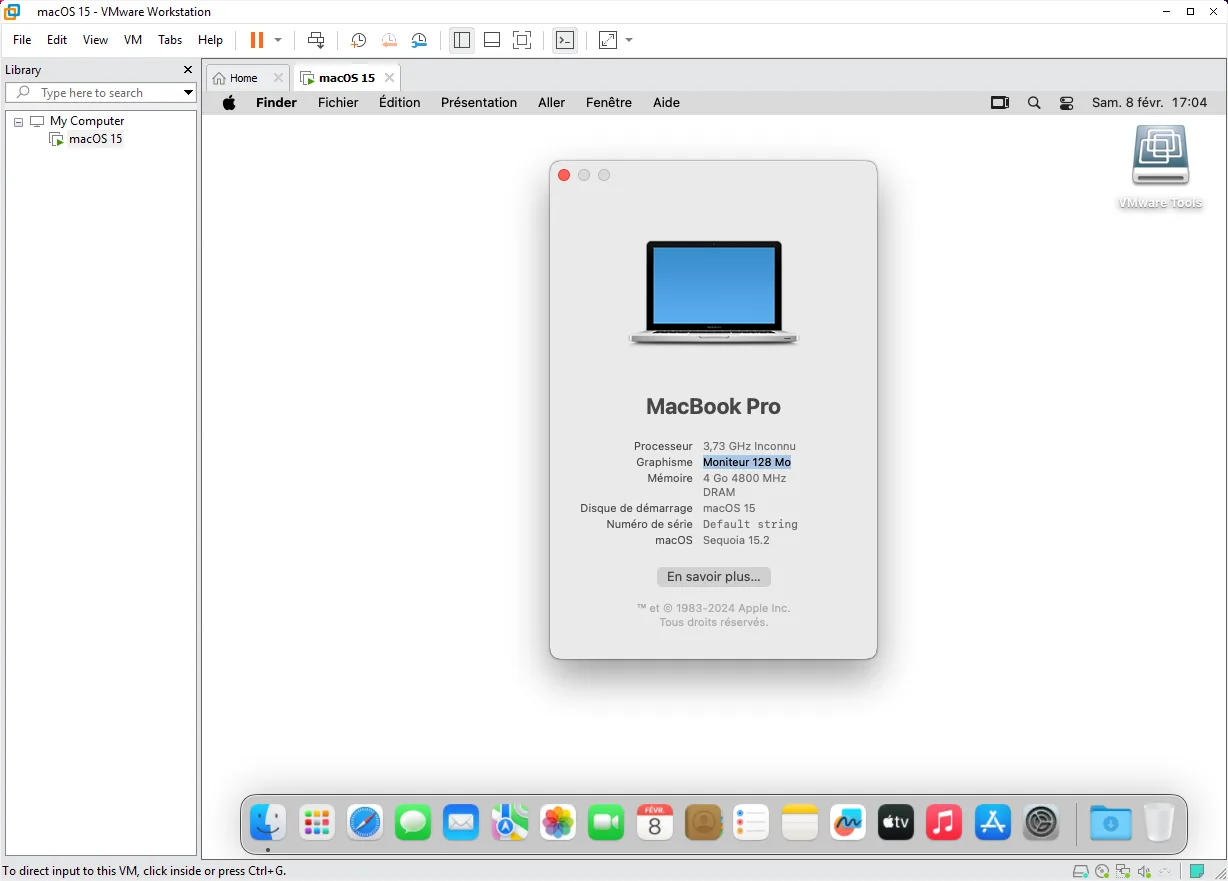
Task: Collapse the My Computer tree item
Action: point(17,120)
